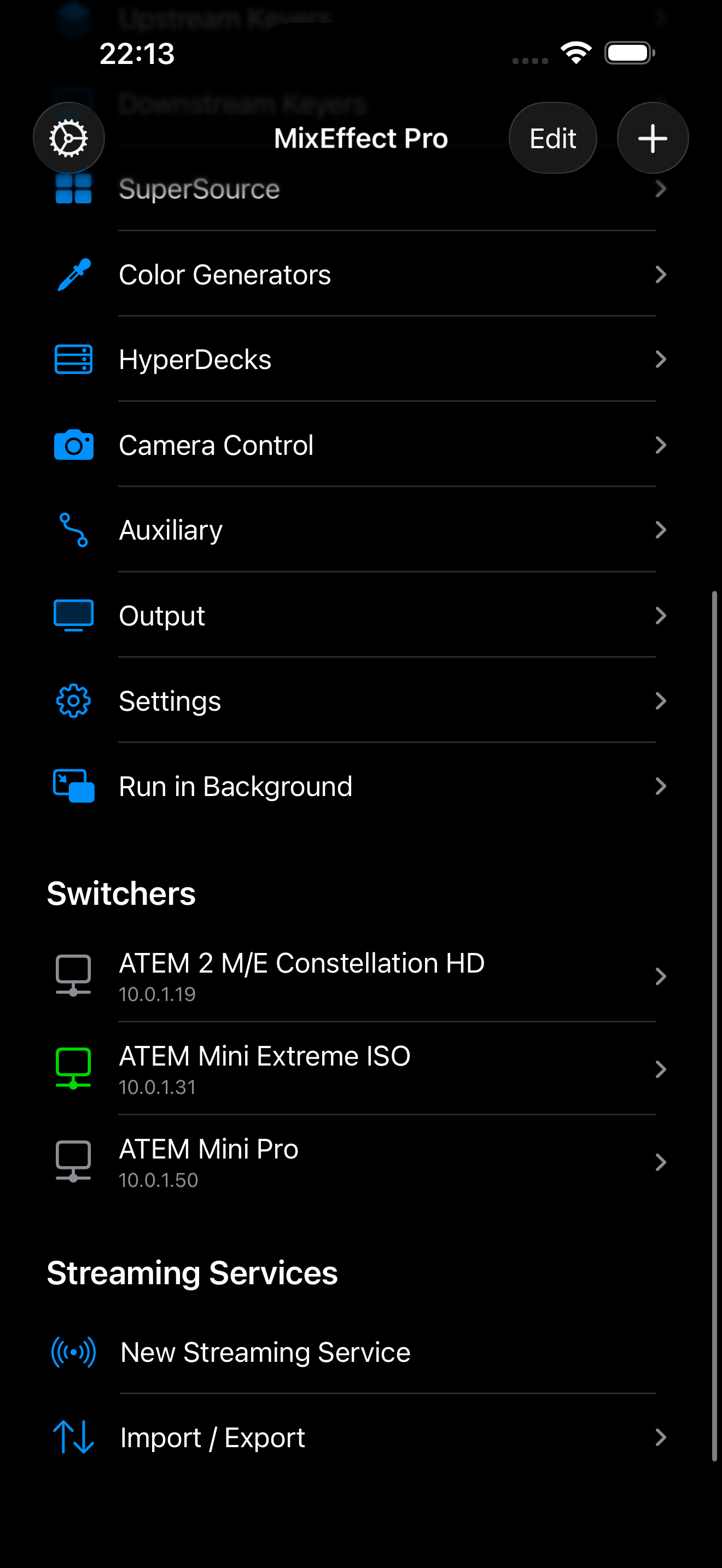Open the Auxiliary menu entry

click(x=171, y=530)
